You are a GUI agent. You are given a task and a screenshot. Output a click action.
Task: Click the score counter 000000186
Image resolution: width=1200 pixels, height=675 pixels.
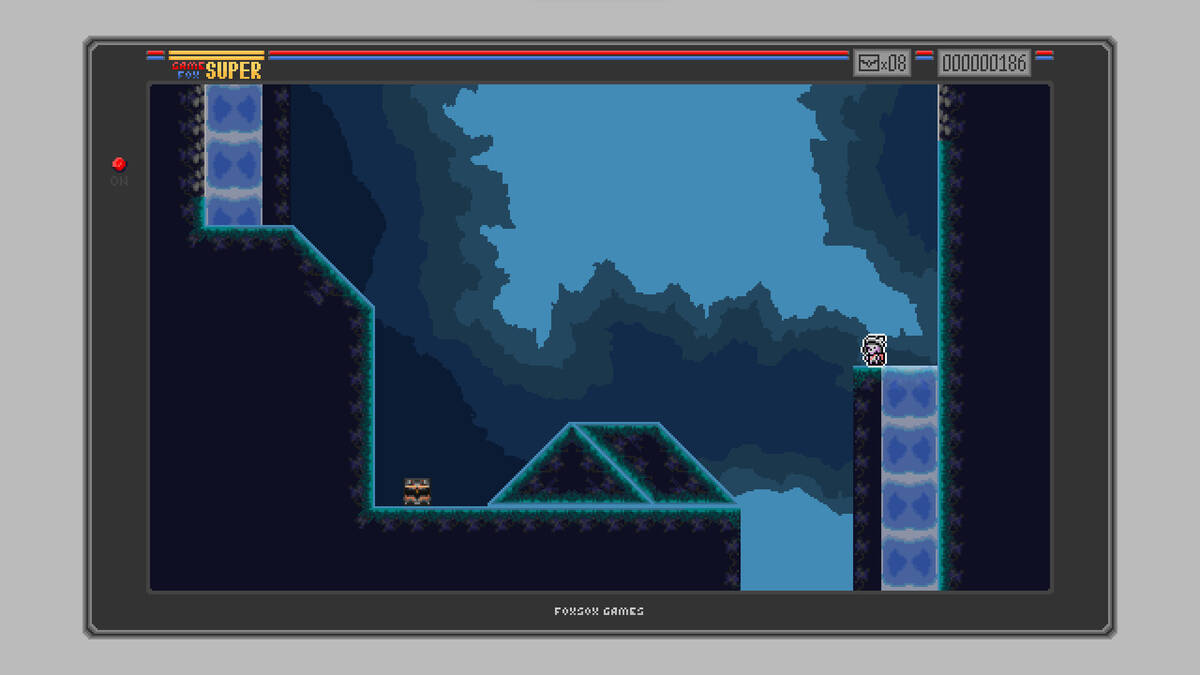985,63
